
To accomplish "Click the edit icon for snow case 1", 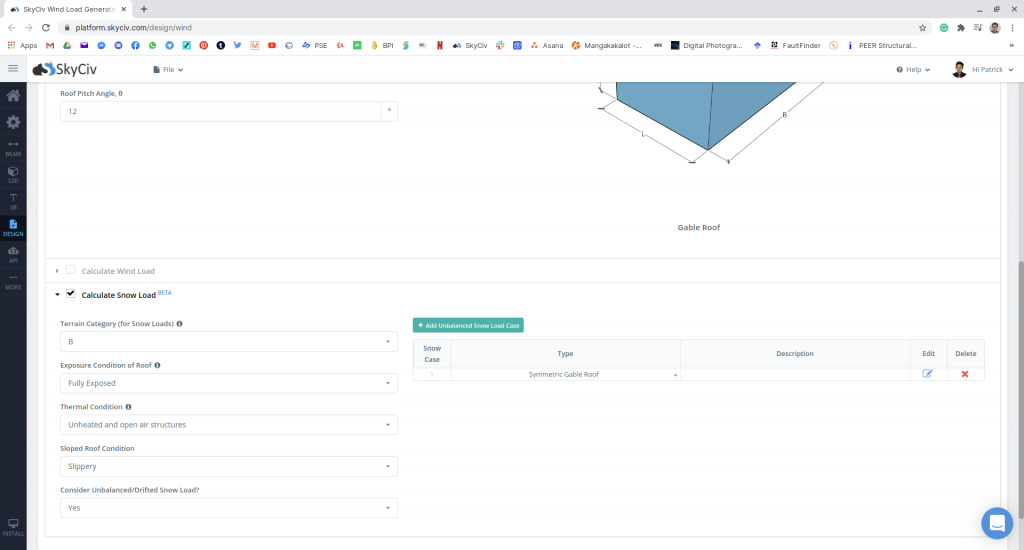I will tap(927, 374).
